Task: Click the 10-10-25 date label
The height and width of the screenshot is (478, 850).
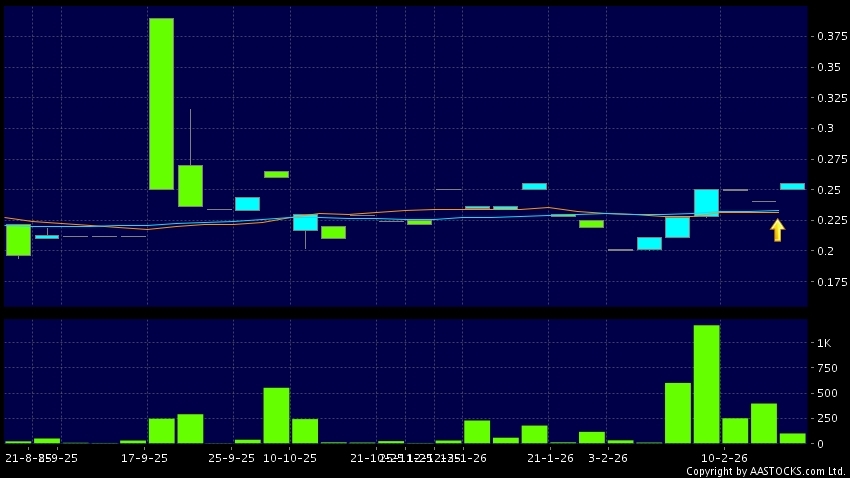Action: tap(290, 458)
